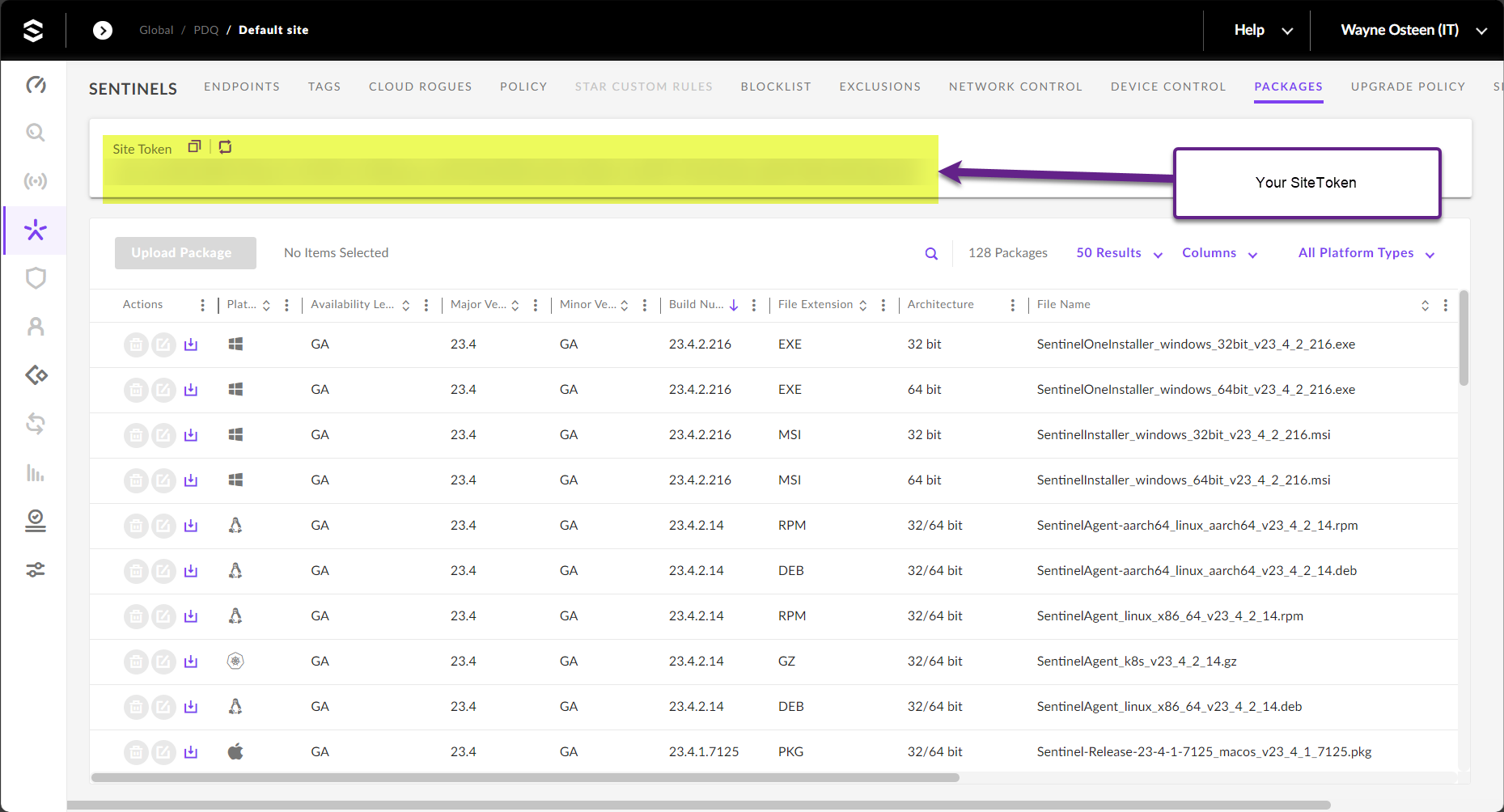This screenshot has width=1504, height=812.
Task: Navigate to PDQ in breadcrumb
Action: click(205, 30)
